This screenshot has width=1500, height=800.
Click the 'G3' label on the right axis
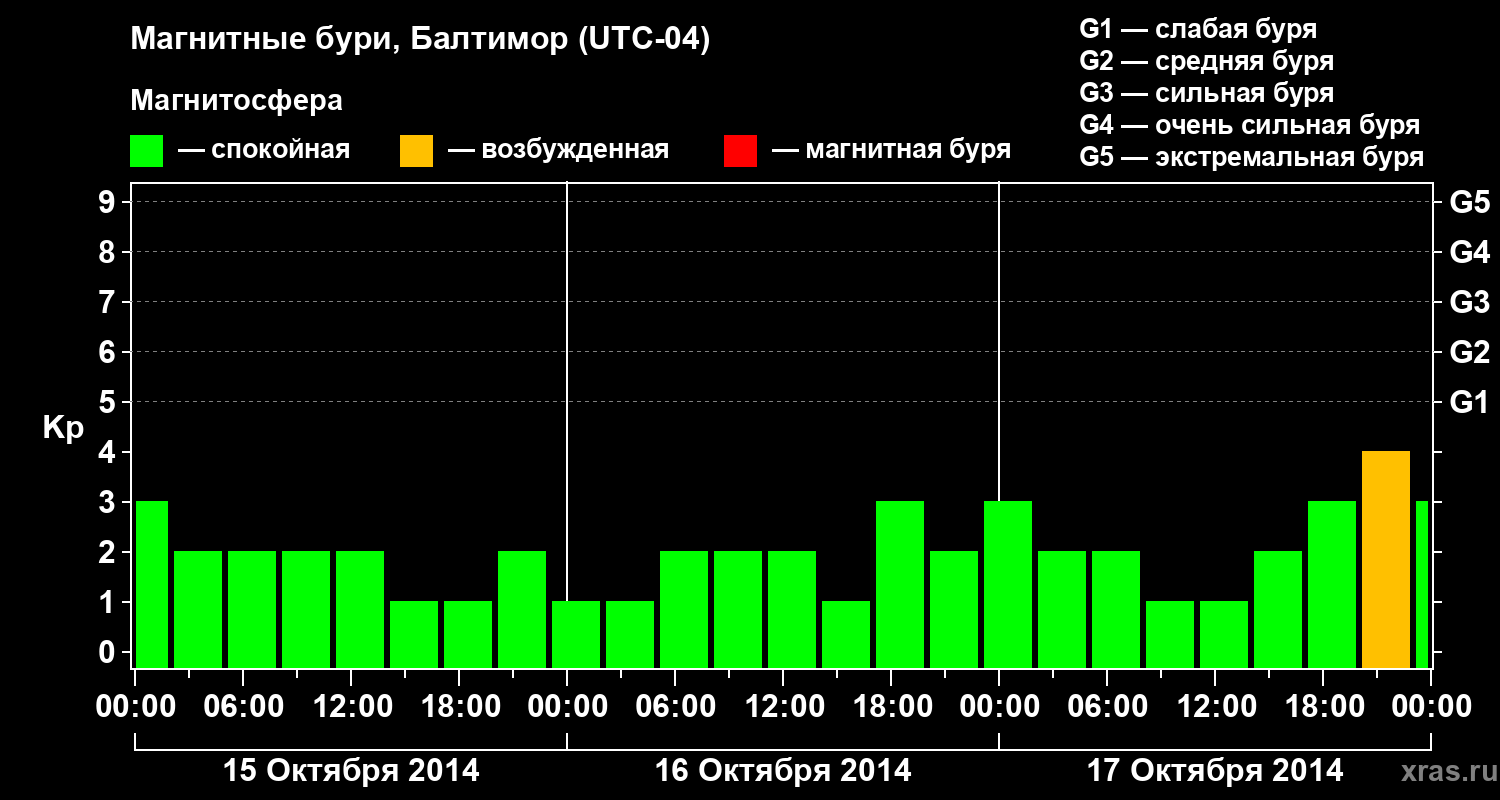(x=1469, y=302)
